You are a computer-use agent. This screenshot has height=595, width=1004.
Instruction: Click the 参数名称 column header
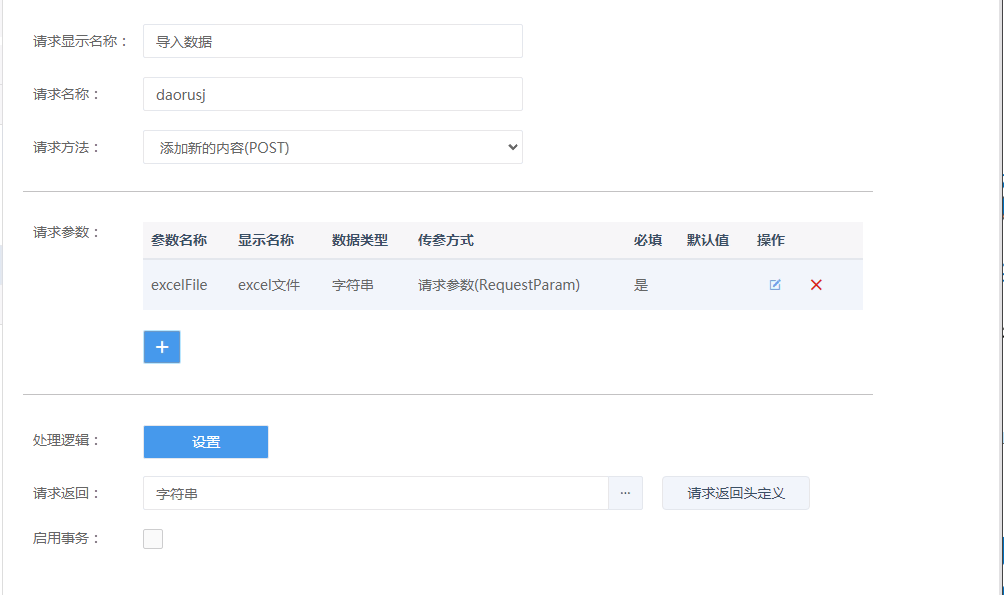pyautogui.click(x=179, y=240)
